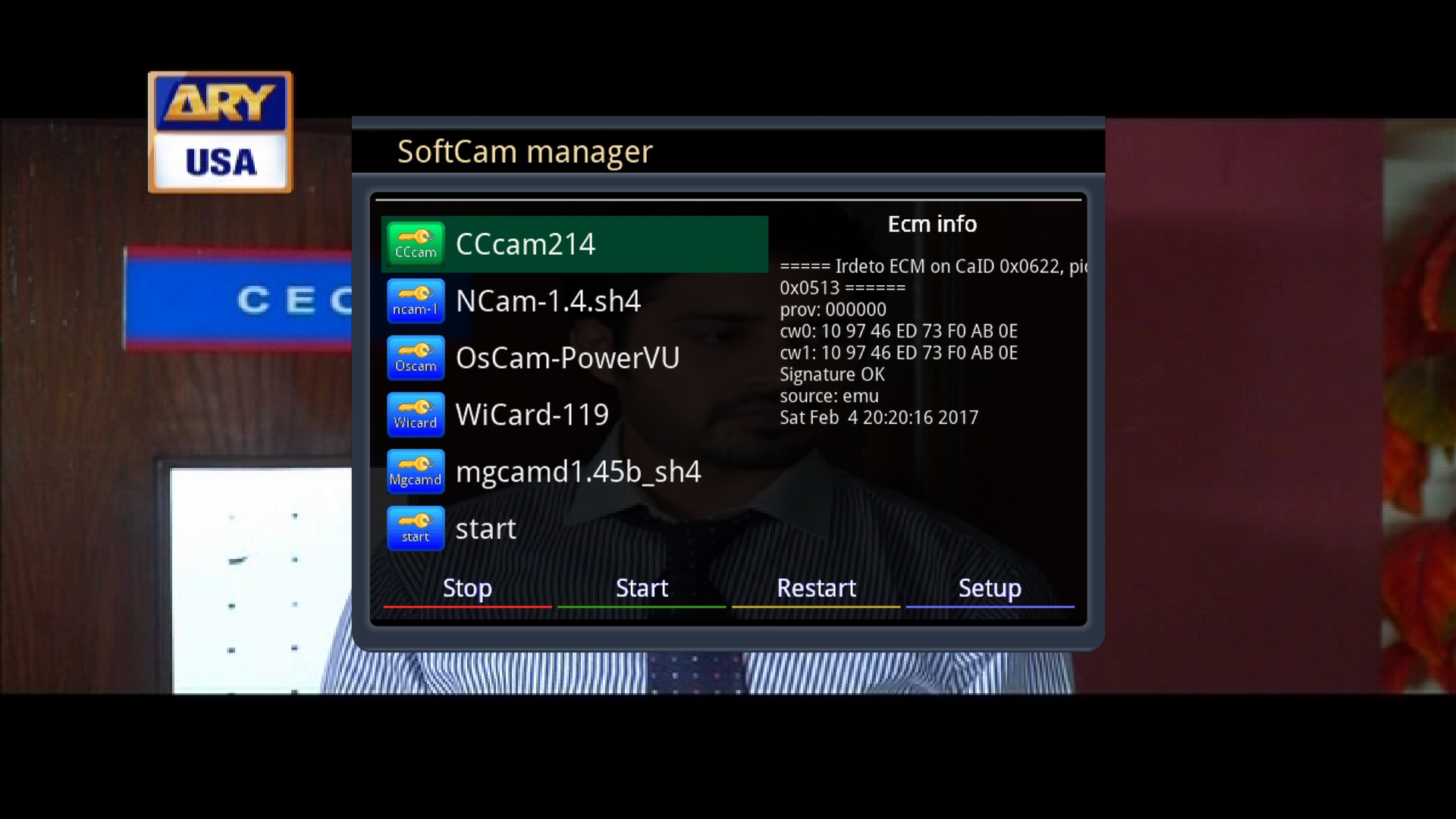
Task: Click the start key icon
Action: coord(416,529)
